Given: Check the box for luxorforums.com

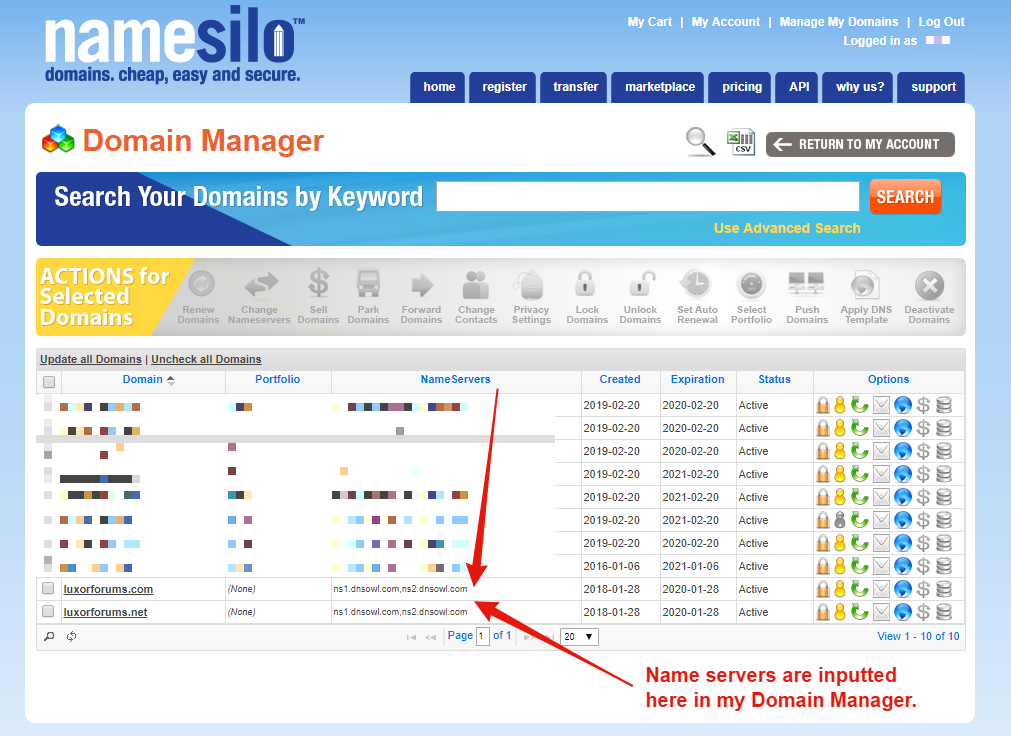Looking at the screenshot, I should [48, 588].
